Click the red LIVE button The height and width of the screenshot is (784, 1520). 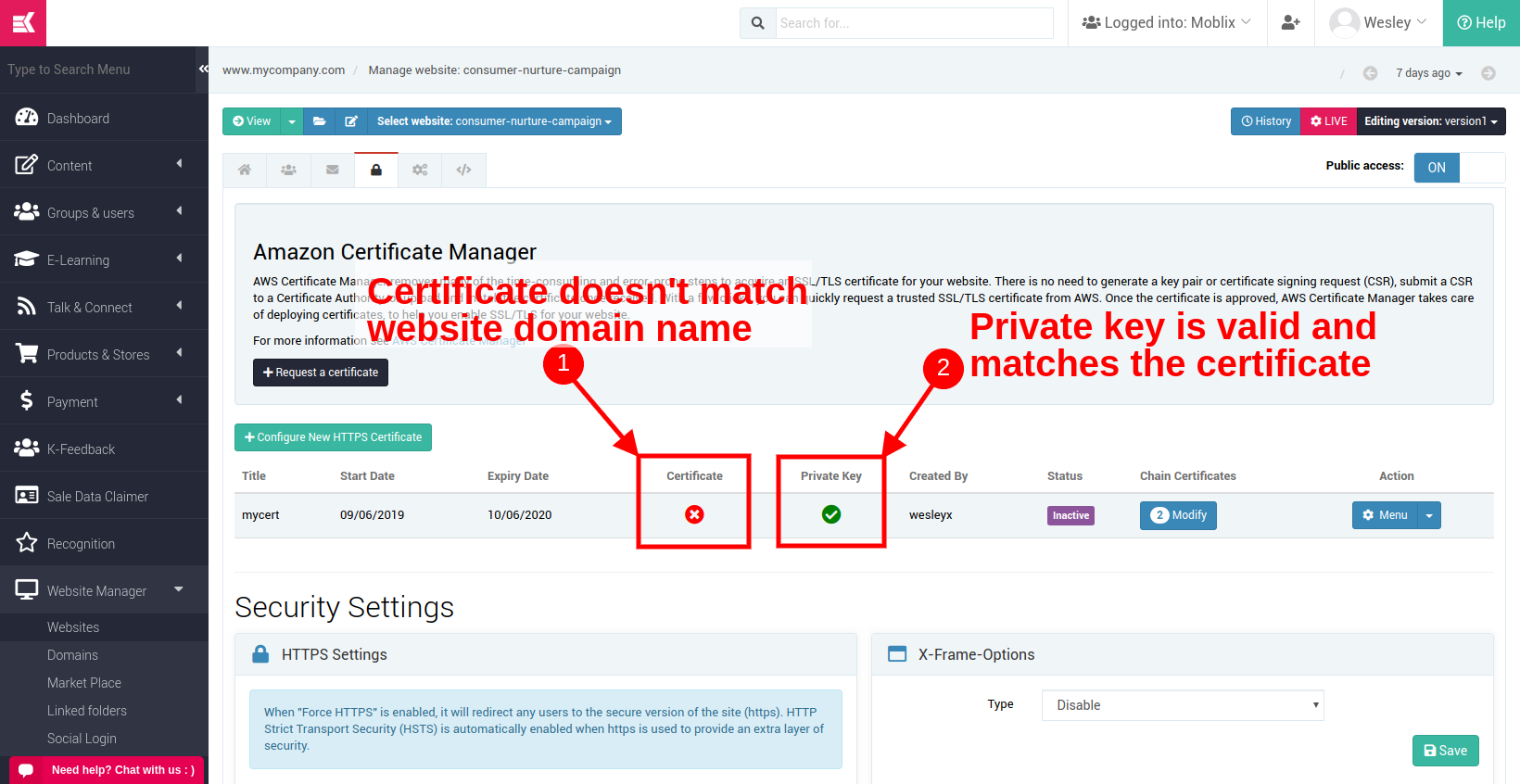tap(1329, 121)
